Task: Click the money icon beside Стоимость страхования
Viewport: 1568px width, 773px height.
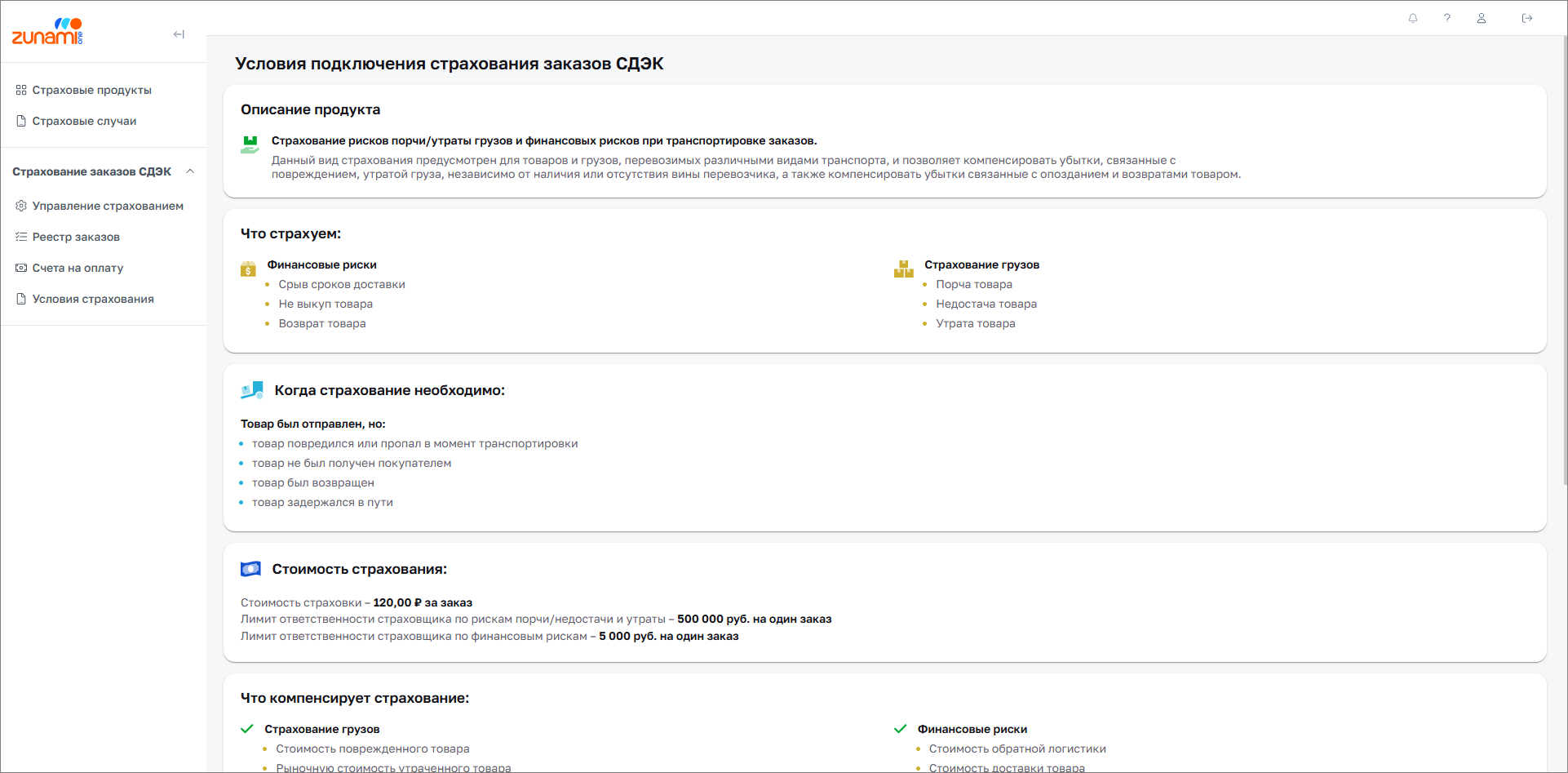Action: click(x=250, y=568)
